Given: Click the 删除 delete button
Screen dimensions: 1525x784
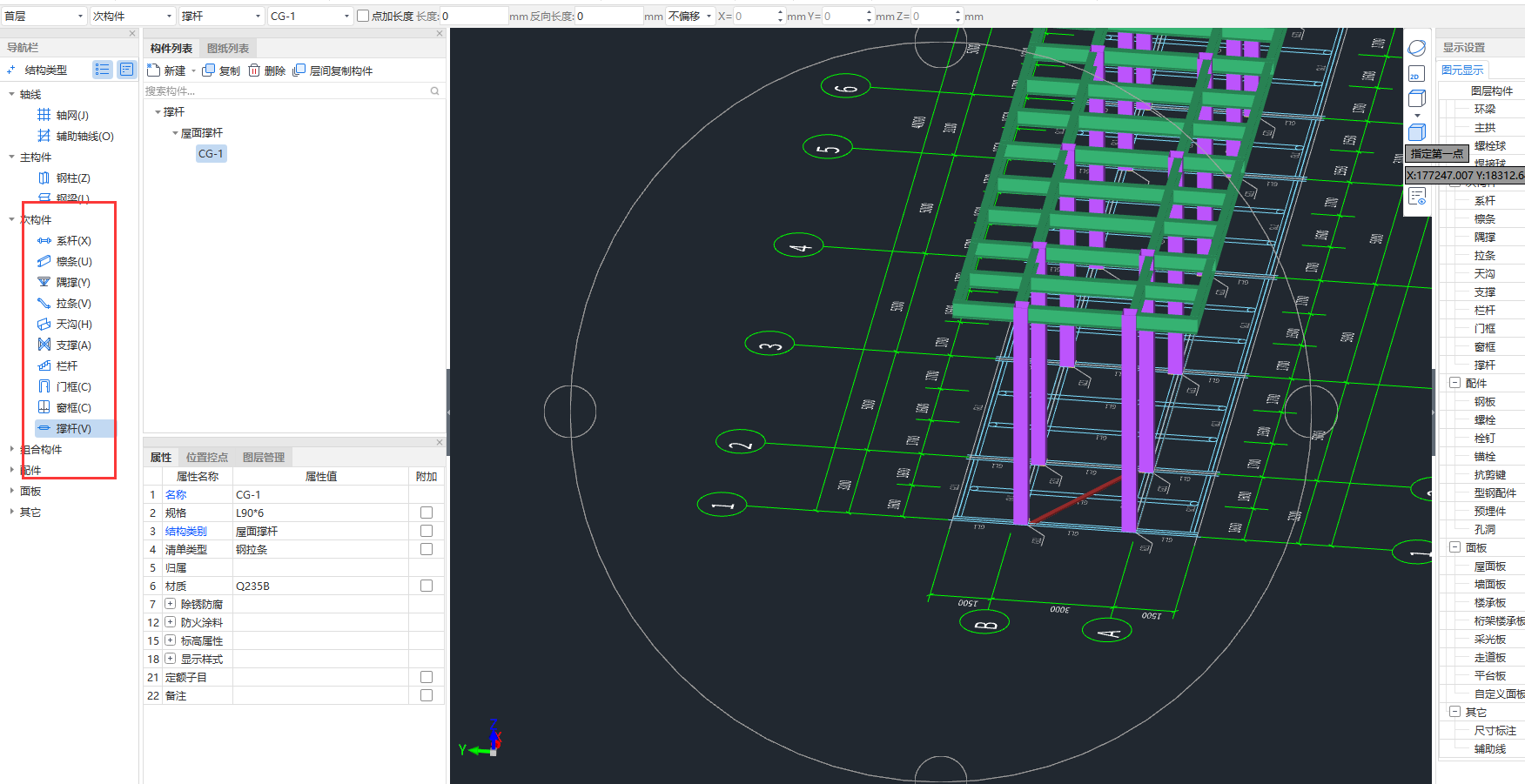Looking at the screenshot, I should coord(267,70).
